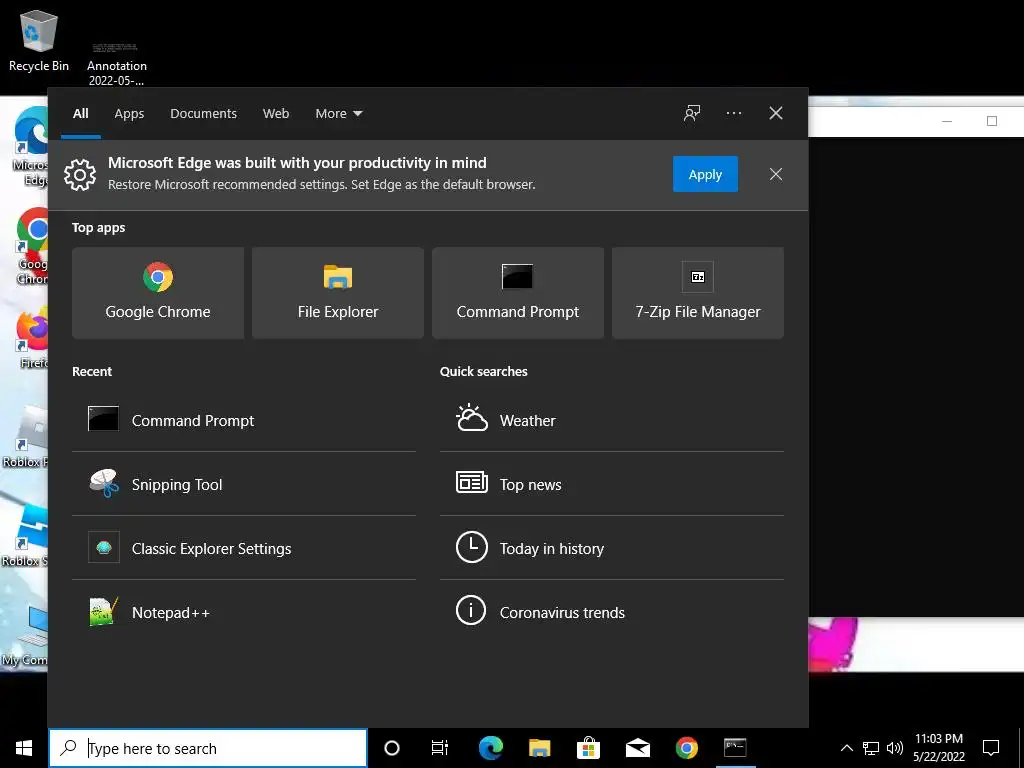Open the three-dot options menu
The height and width of the screenshot is (768, 1024).
(733, 113)
